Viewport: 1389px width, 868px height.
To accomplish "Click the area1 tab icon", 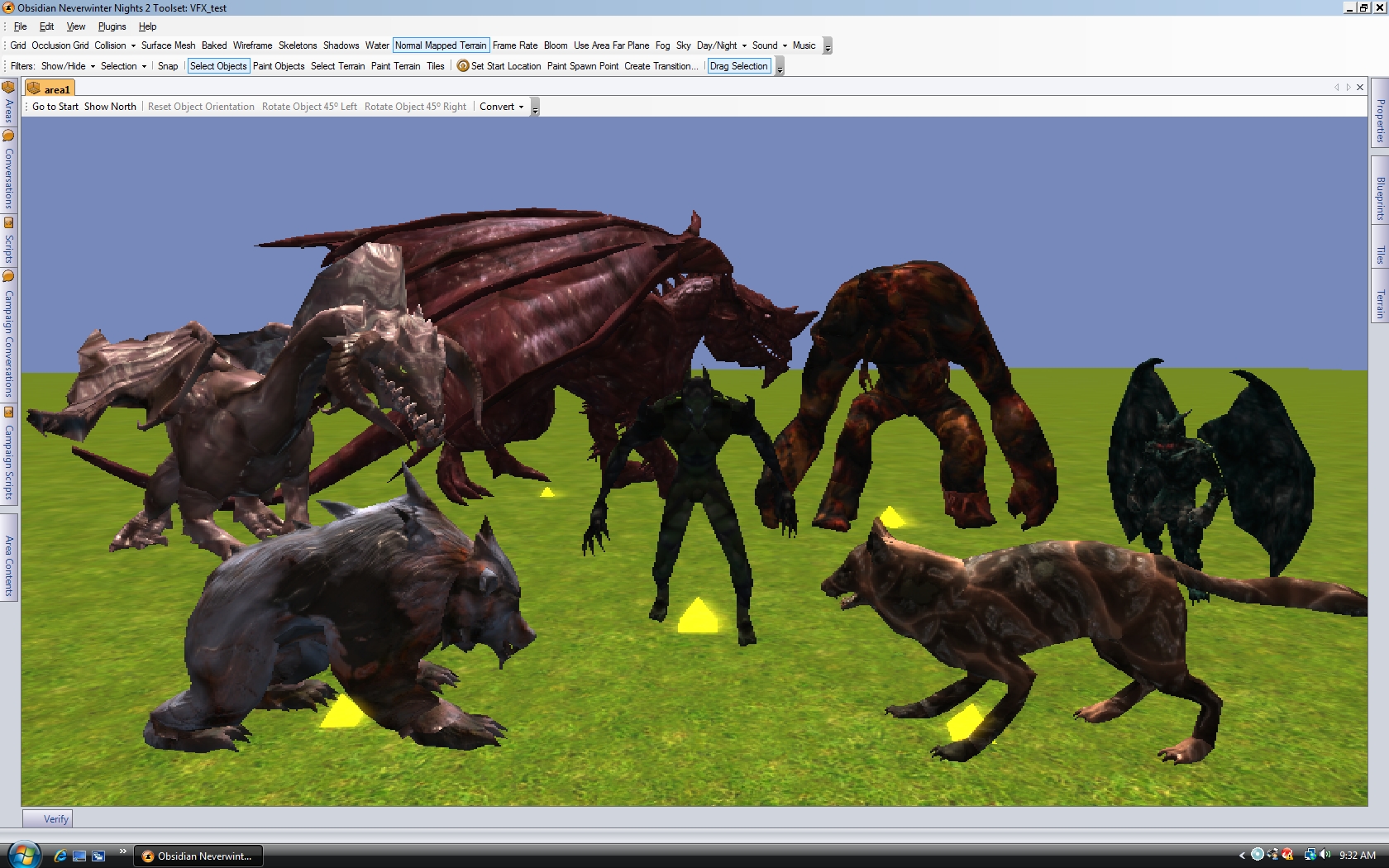I will point(34,88).
